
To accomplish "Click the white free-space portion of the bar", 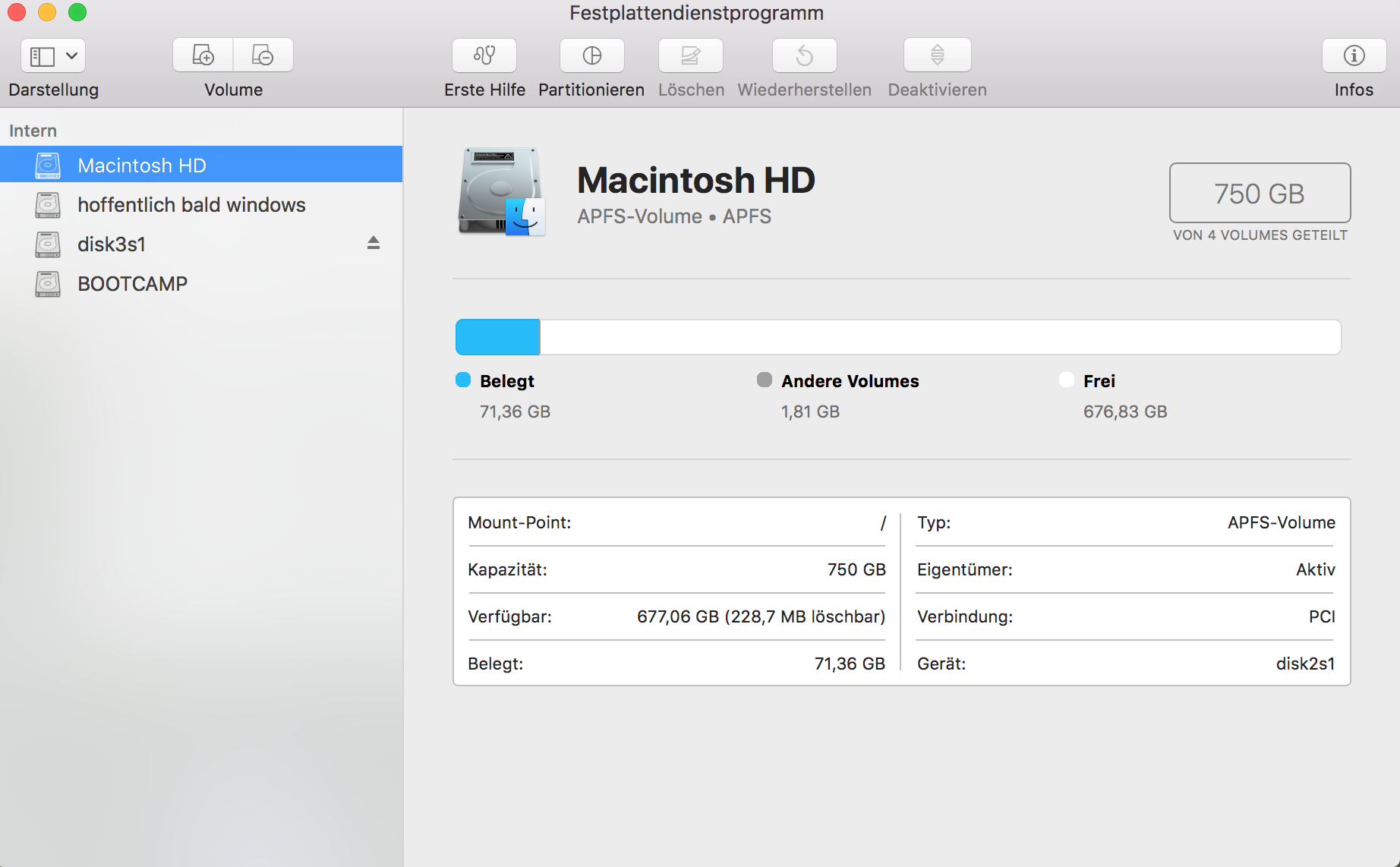I will pos(941,337).
